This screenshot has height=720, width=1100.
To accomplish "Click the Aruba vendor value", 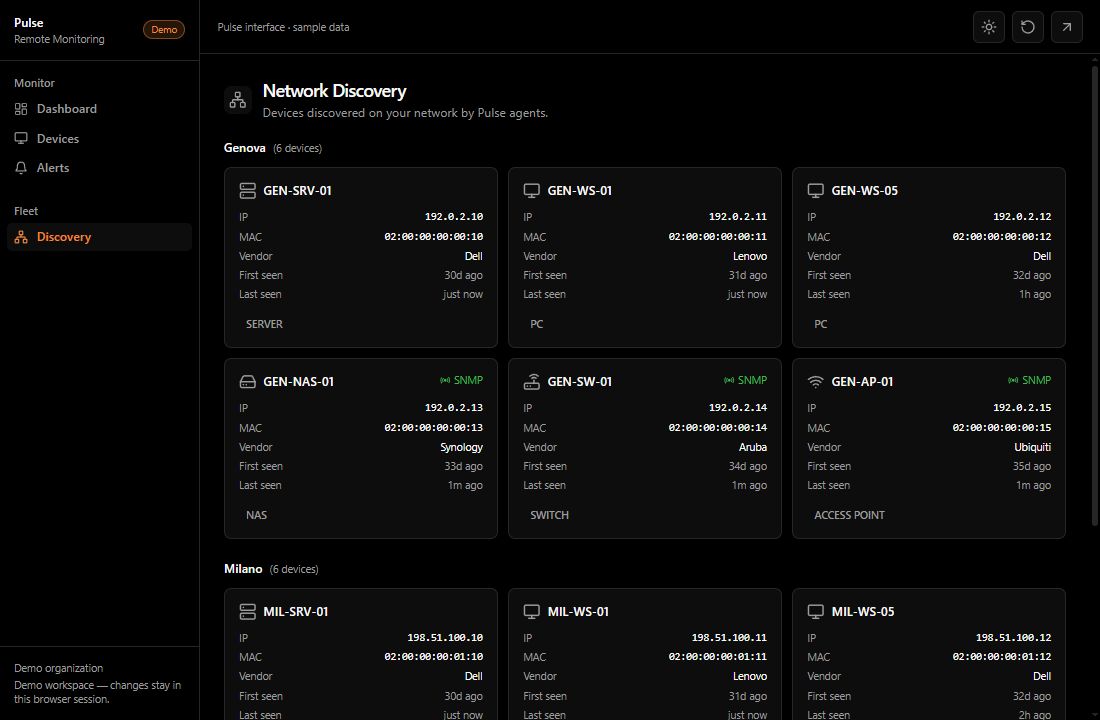I will (x=753, y=447).
